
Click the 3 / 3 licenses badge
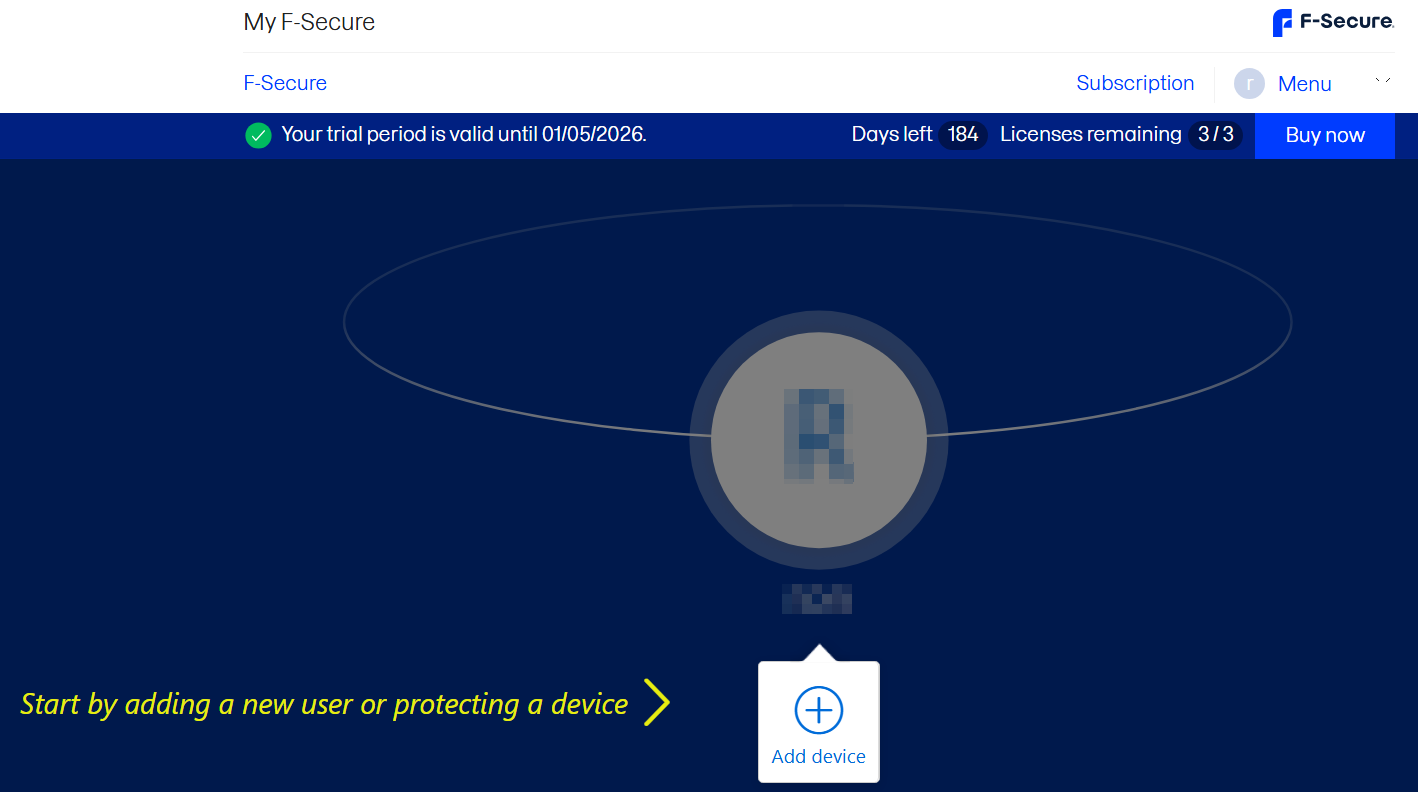pos(1216,135)
